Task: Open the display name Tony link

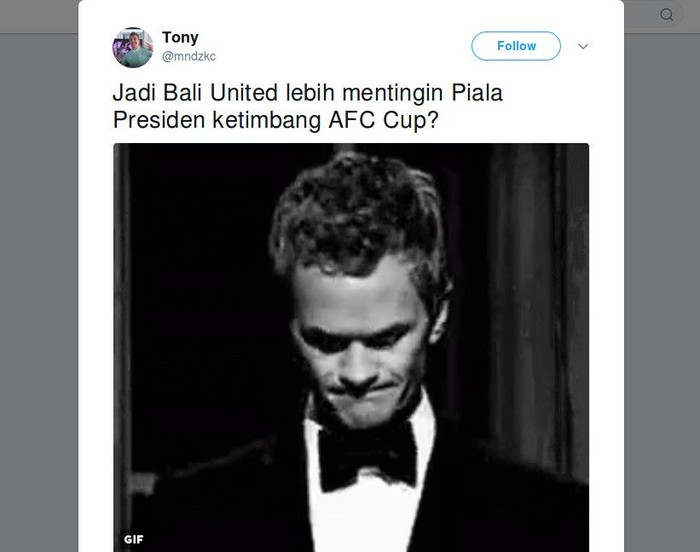Action: tap(180, 38)
